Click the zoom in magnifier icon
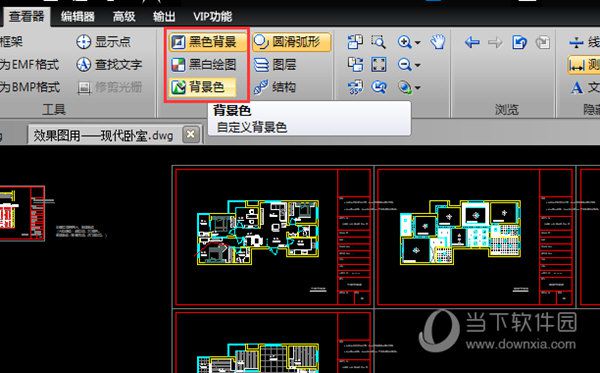 404,41
